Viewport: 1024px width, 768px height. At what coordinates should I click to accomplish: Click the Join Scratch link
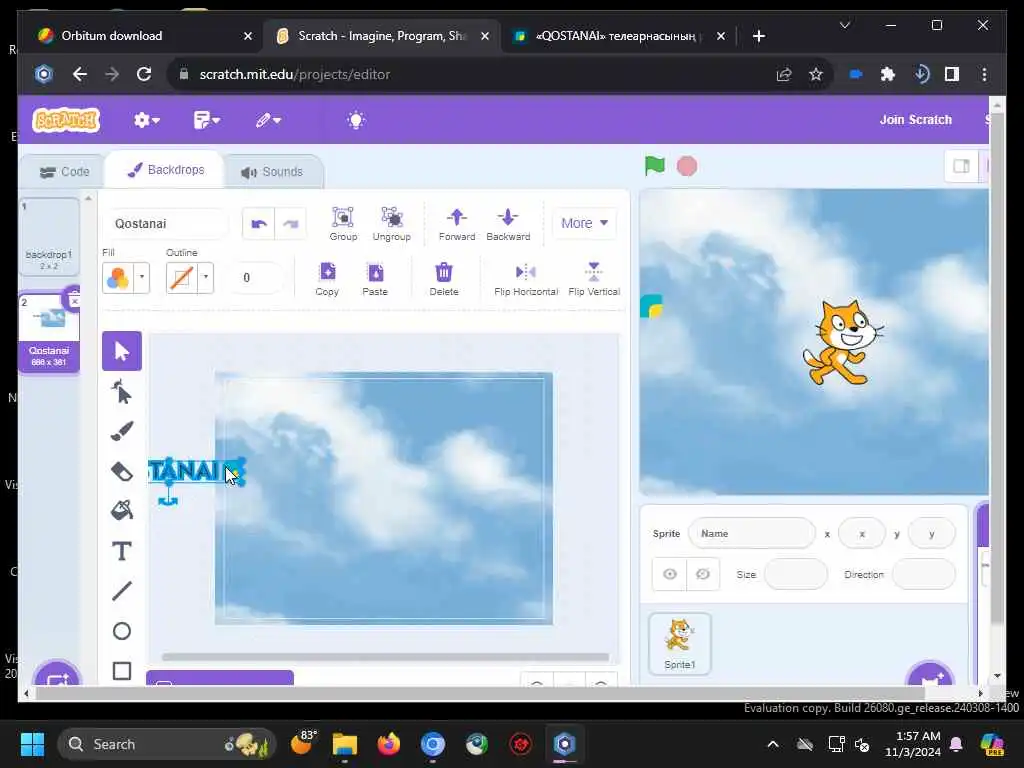915,120
